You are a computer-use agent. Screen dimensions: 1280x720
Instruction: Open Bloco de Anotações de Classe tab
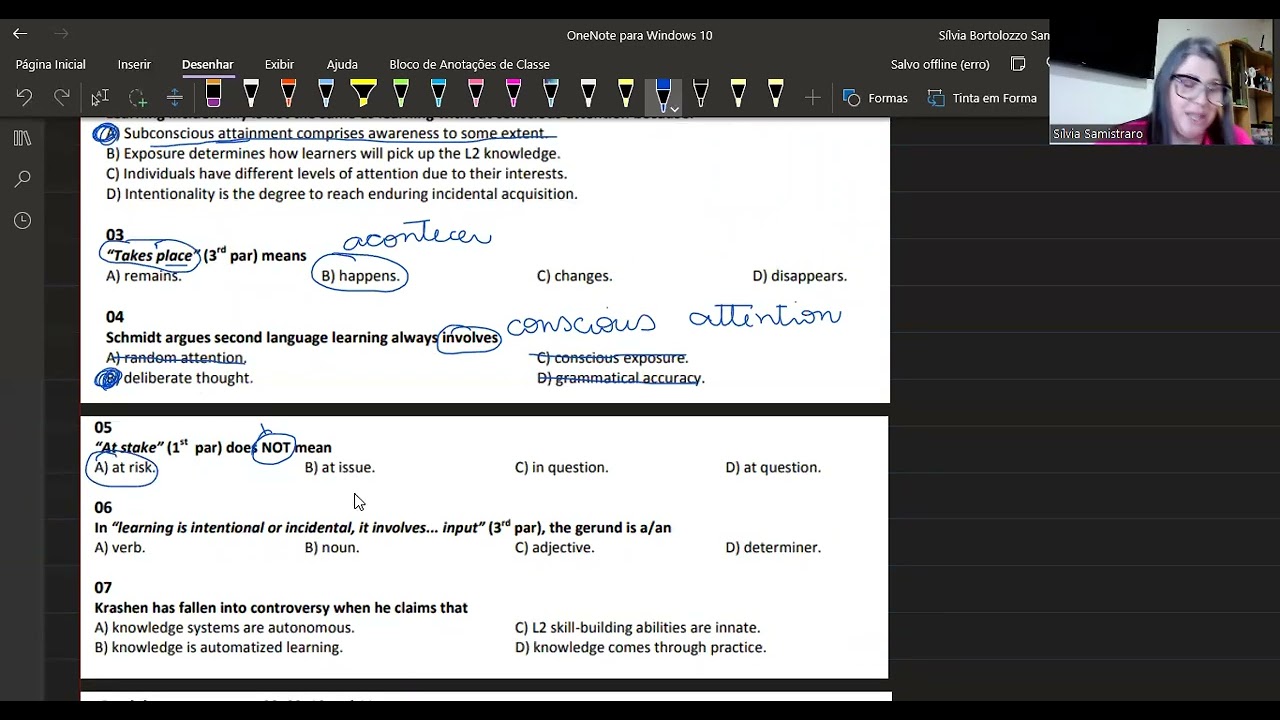point(469,64)
